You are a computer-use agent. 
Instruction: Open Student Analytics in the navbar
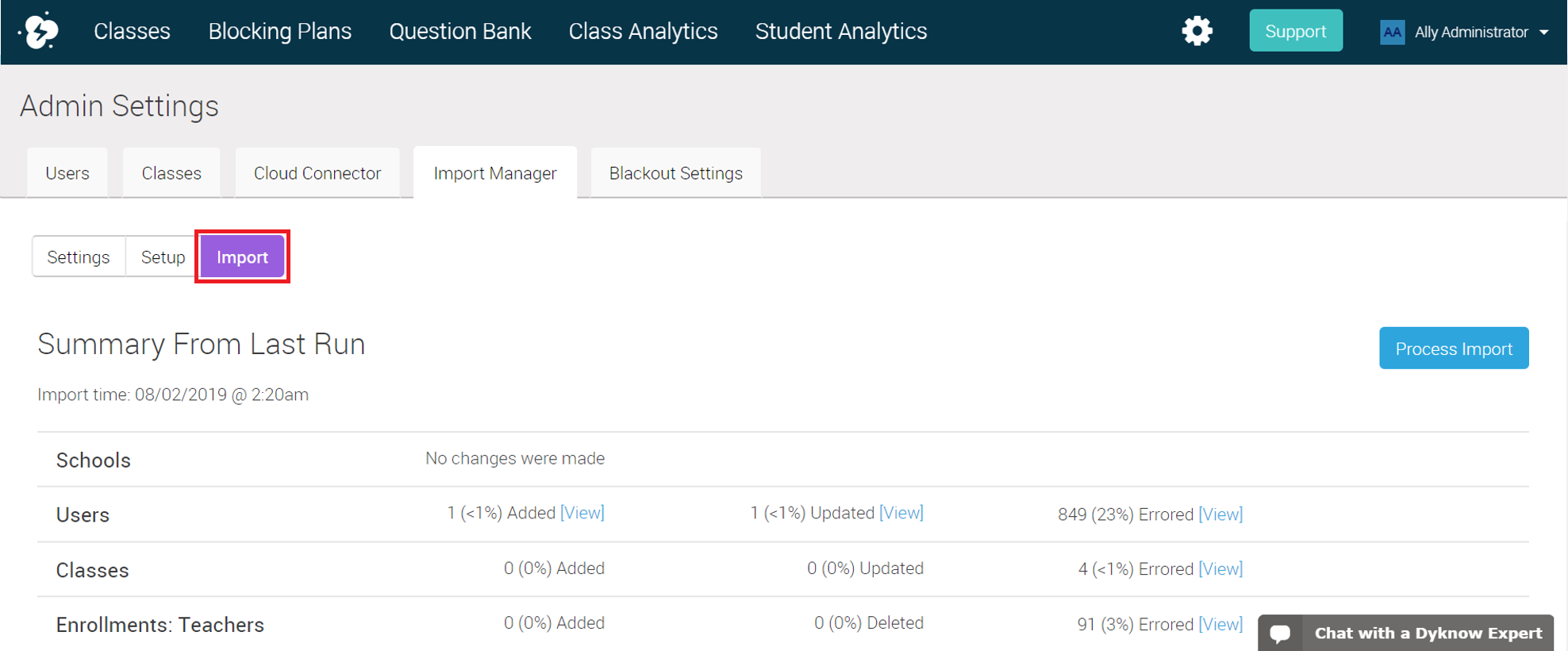coord(840,31)
